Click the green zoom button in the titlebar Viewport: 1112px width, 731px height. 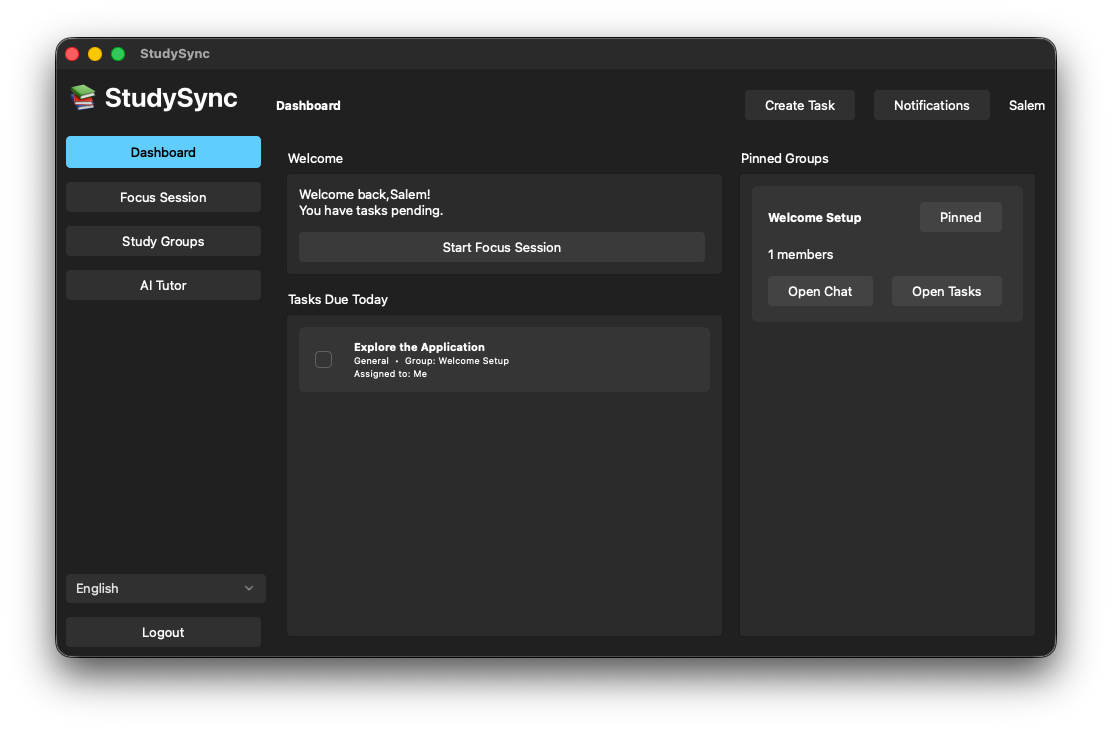[117, 54]
